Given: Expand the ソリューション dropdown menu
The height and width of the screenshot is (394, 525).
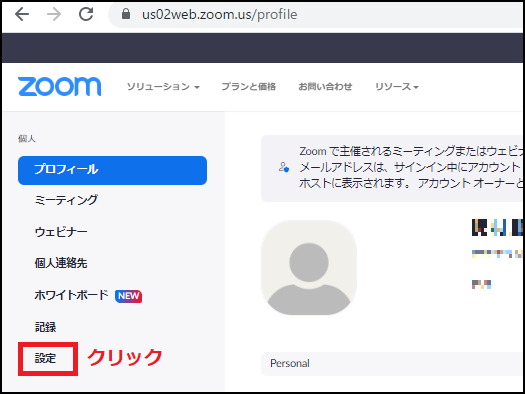Looking at the screenshot, I should click(163, 87).
